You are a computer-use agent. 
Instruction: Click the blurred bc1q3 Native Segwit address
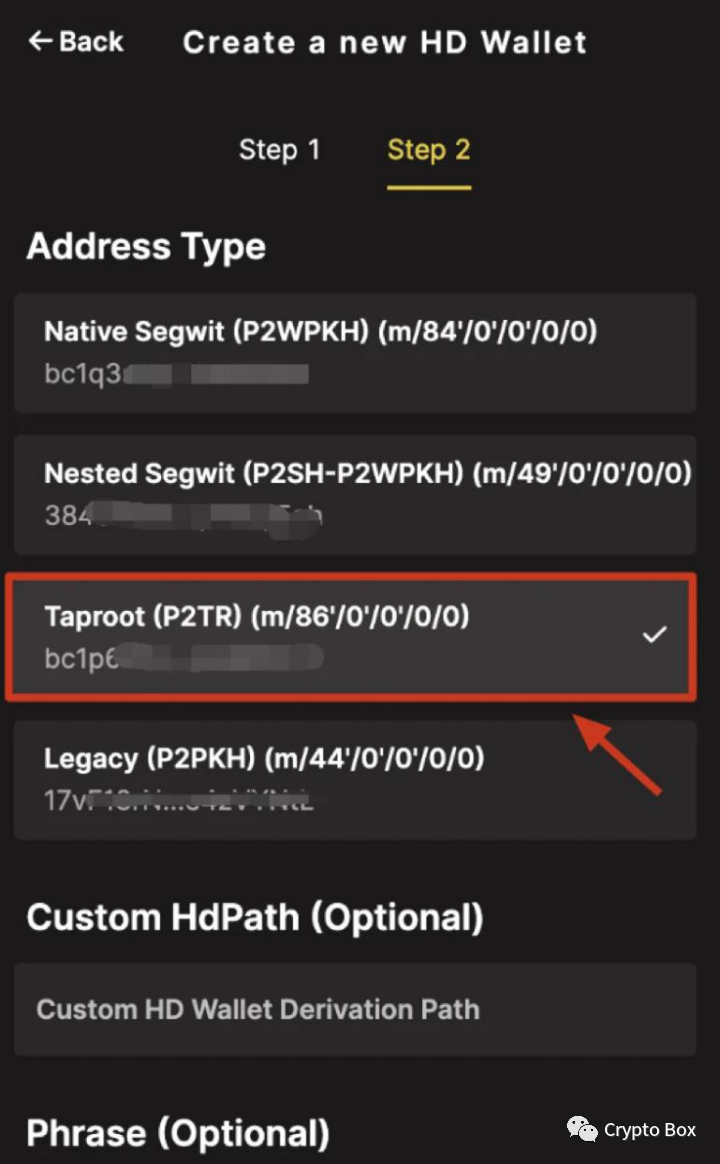(177, 373)
